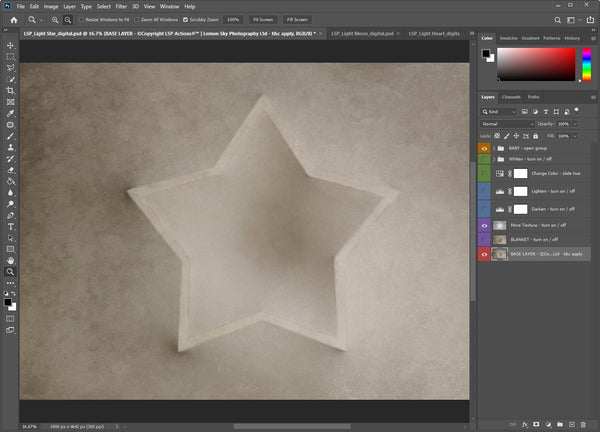The image size is (600, 432).
Task: Click the Home icon in options bar
Action: pos(13,19)
